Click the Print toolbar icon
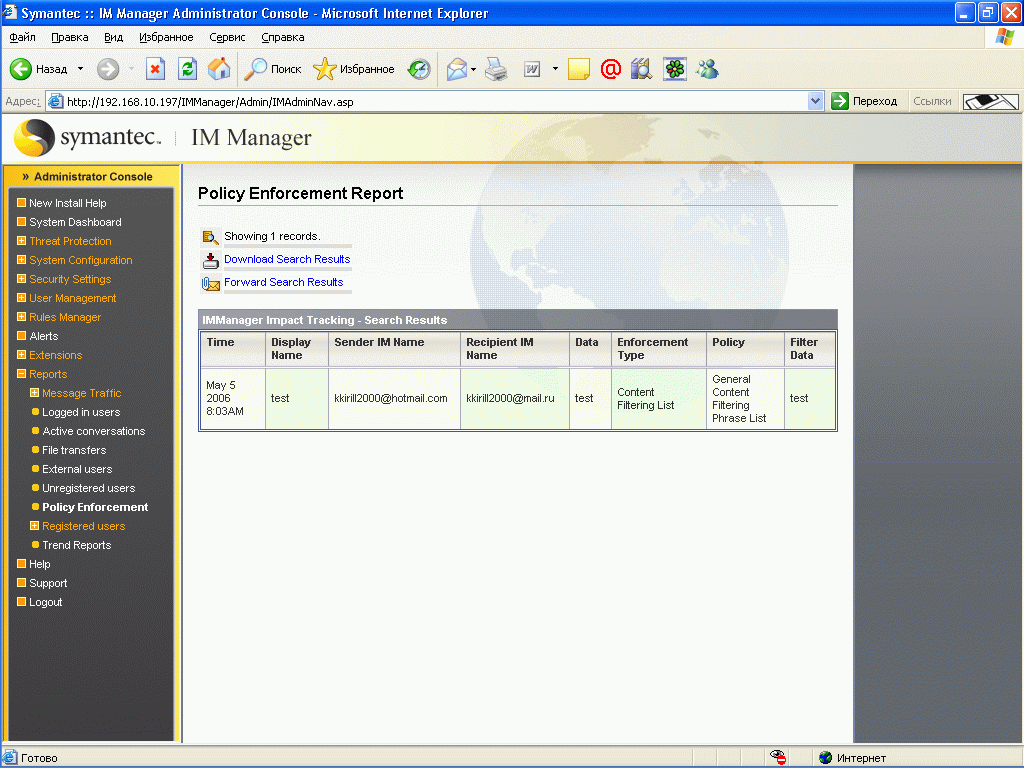Viewport: 1024px width, 768px height. (496, 69)
